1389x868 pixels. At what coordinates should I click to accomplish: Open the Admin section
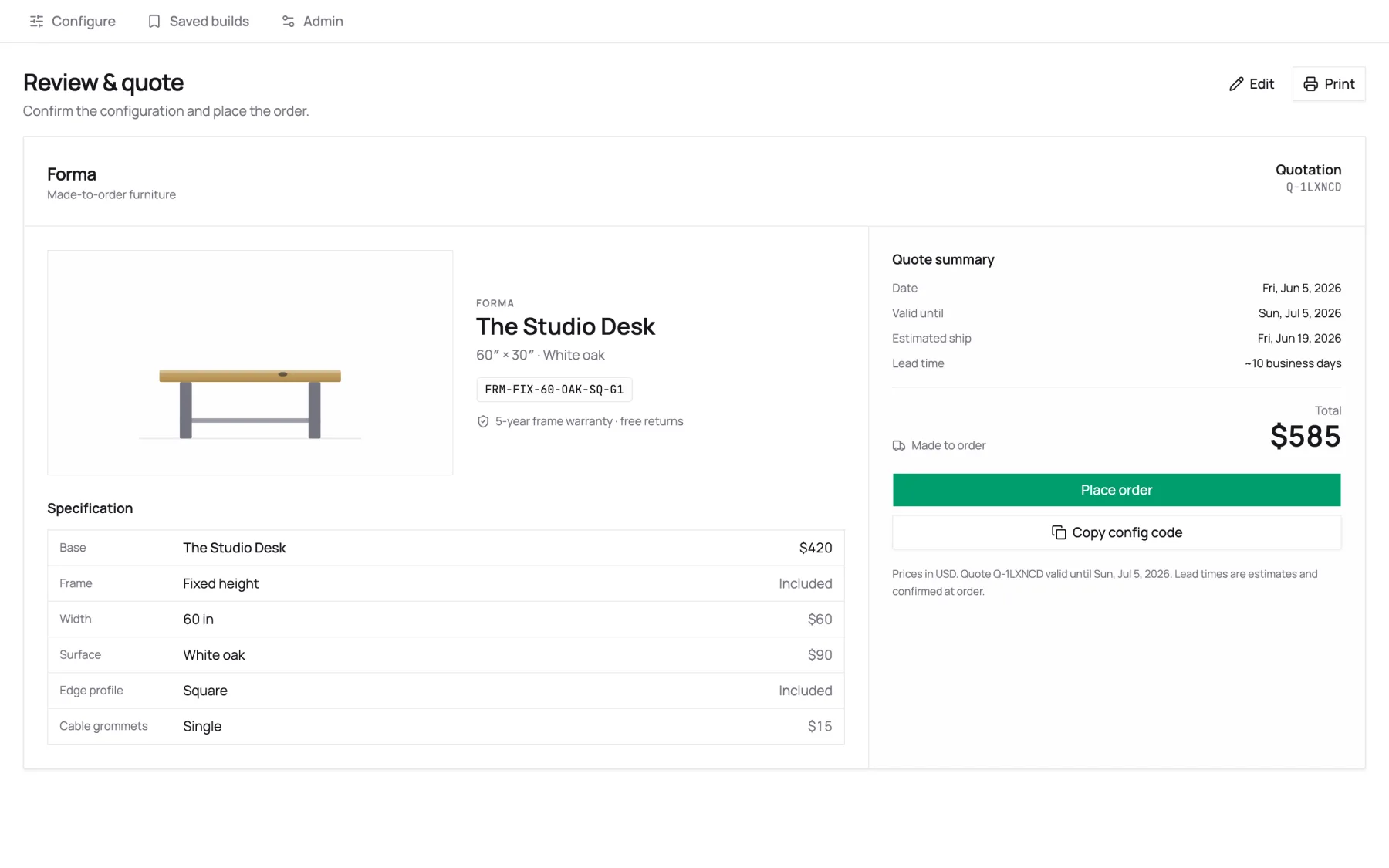[x=313, y=22]
